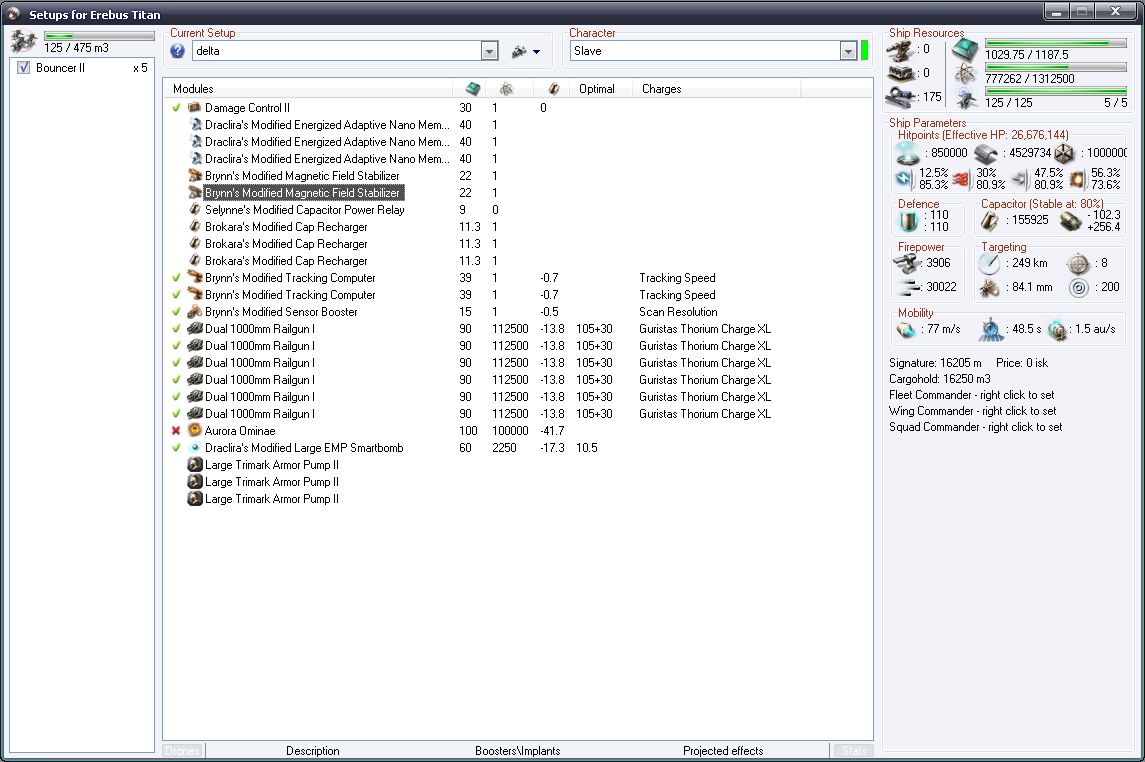Click the powergrid usage progress bar
This screenshot has width=1145, height=762.
point(1056,67)
